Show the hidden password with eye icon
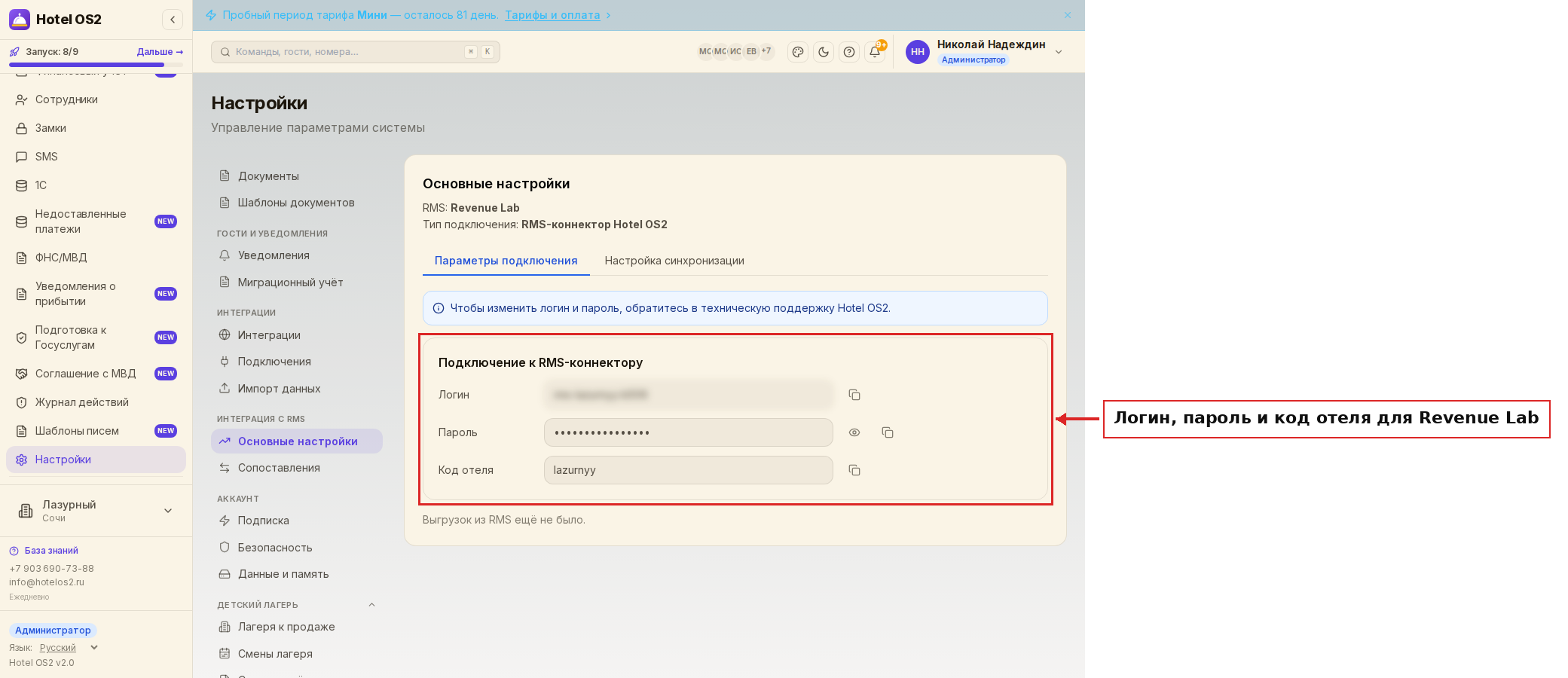The image size is (1568, 678). tap(854, 432)
